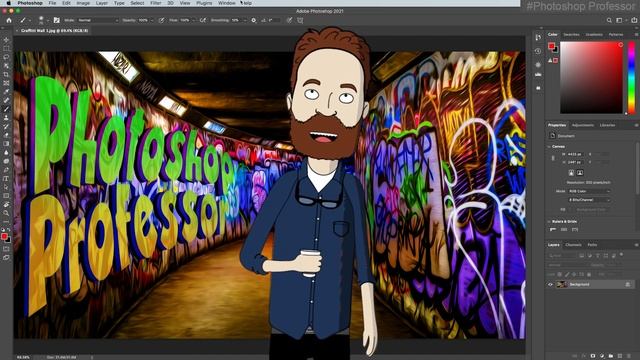Switch to the Libraries tab
Screen dimensions: 640x360
click(x=607, y=125)
